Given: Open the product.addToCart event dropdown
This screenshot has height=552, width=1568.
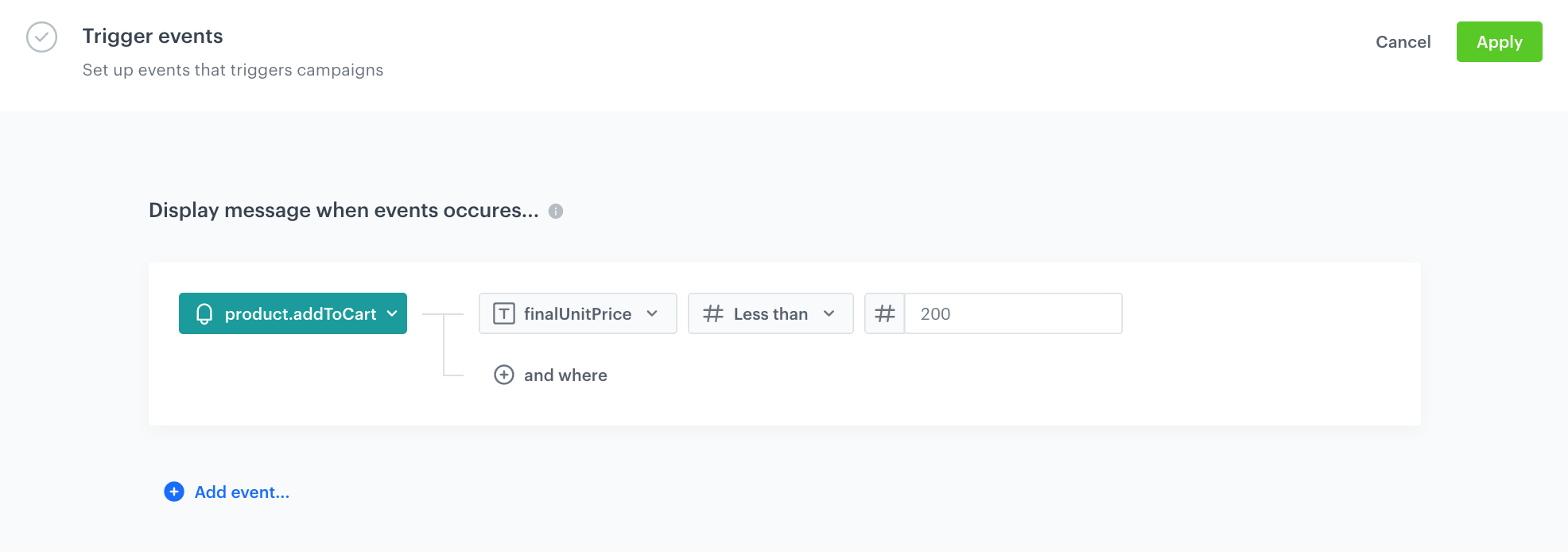Looking at the screenshot, I should point(293,314).
